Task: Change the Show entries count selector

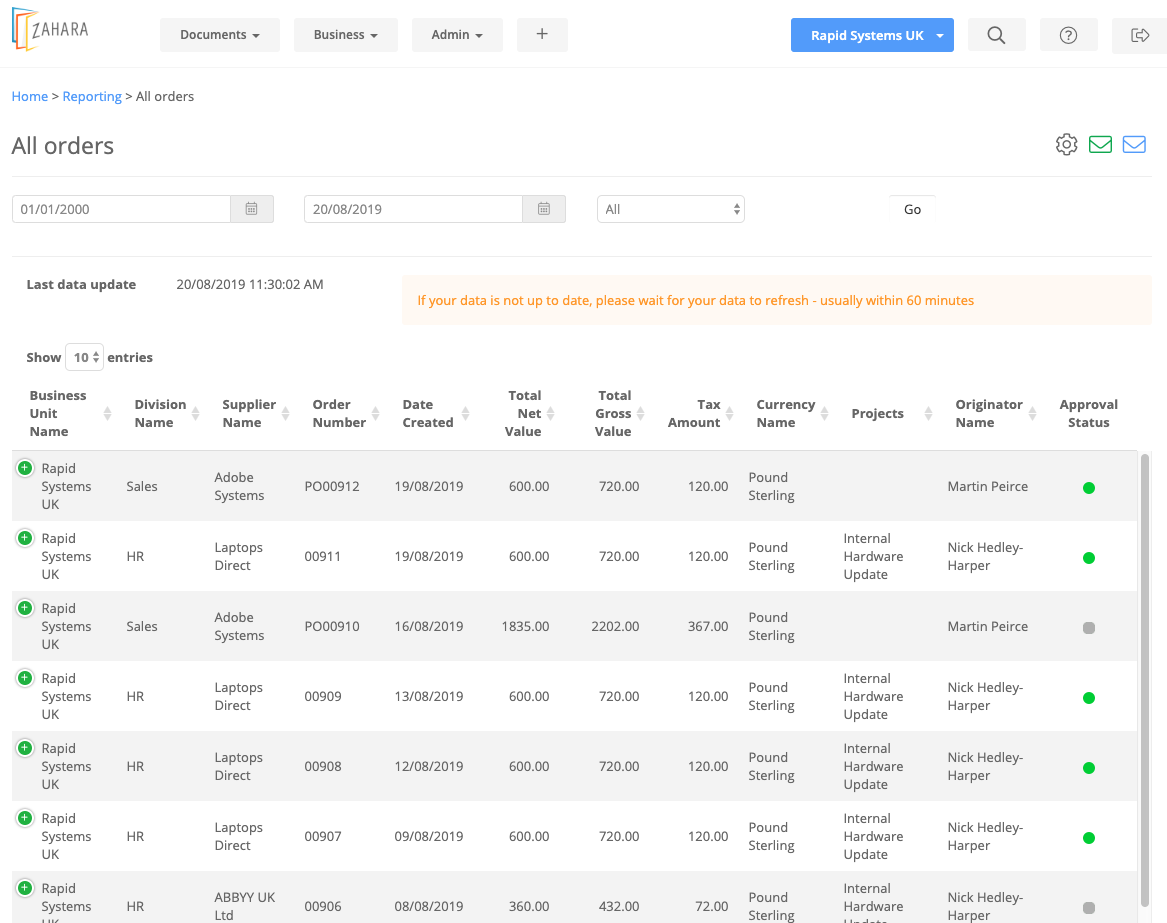Action: (84, 357)
